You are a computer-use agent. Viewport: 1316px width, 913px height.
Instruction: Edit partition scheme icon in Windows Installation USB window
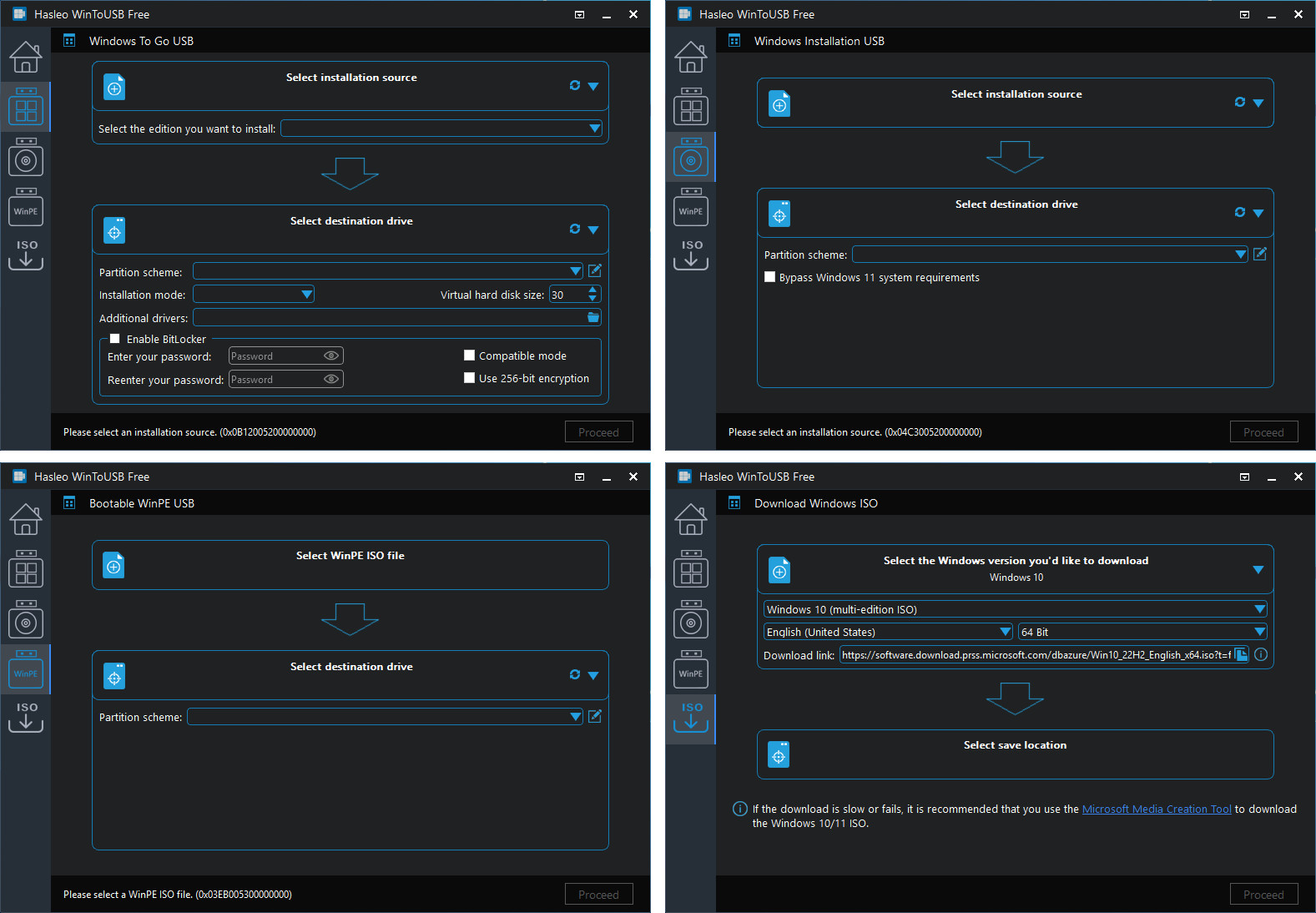(1260, 254)
